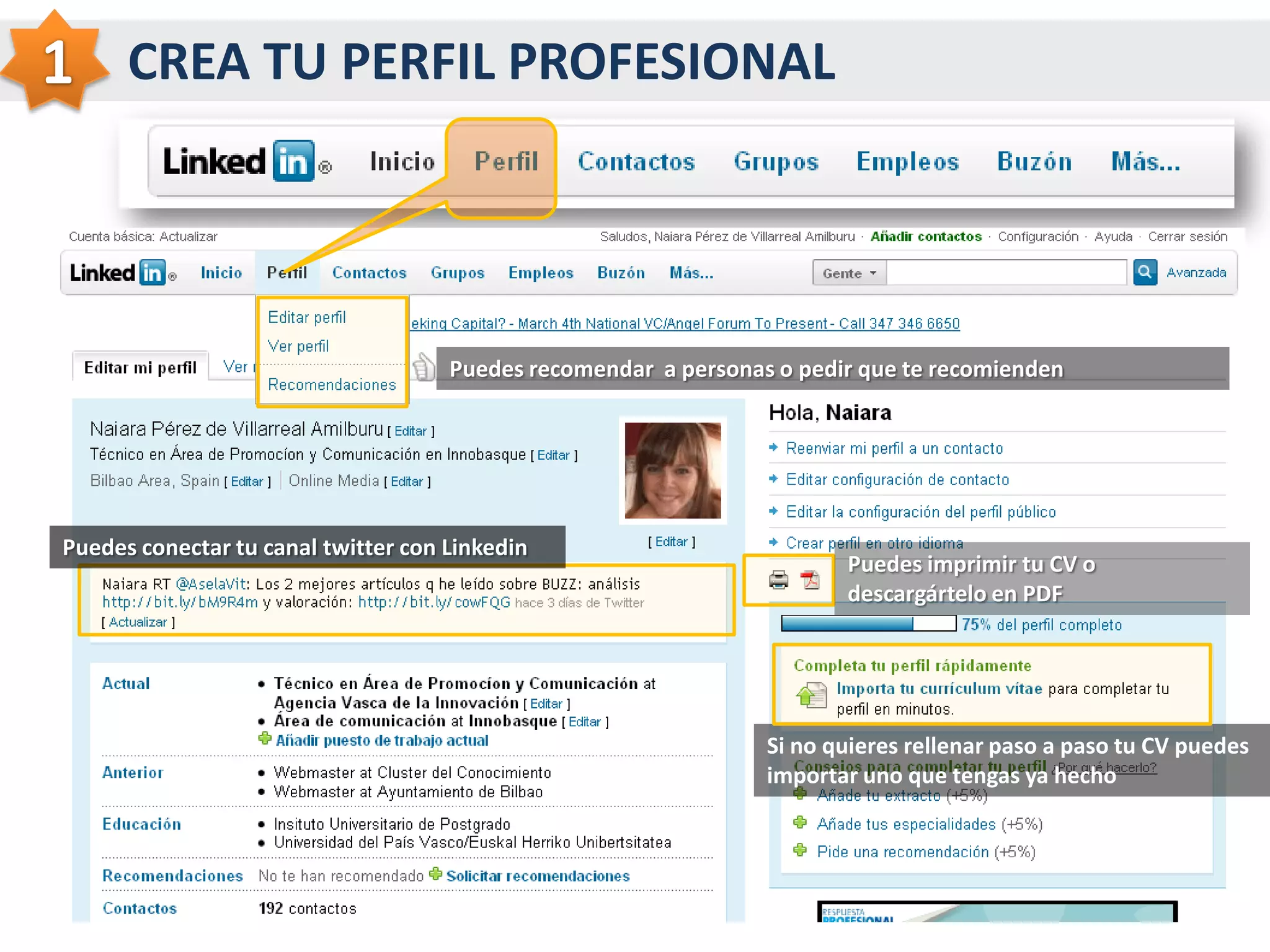Click @AselaVit mention in tweet

pos(211,584)
